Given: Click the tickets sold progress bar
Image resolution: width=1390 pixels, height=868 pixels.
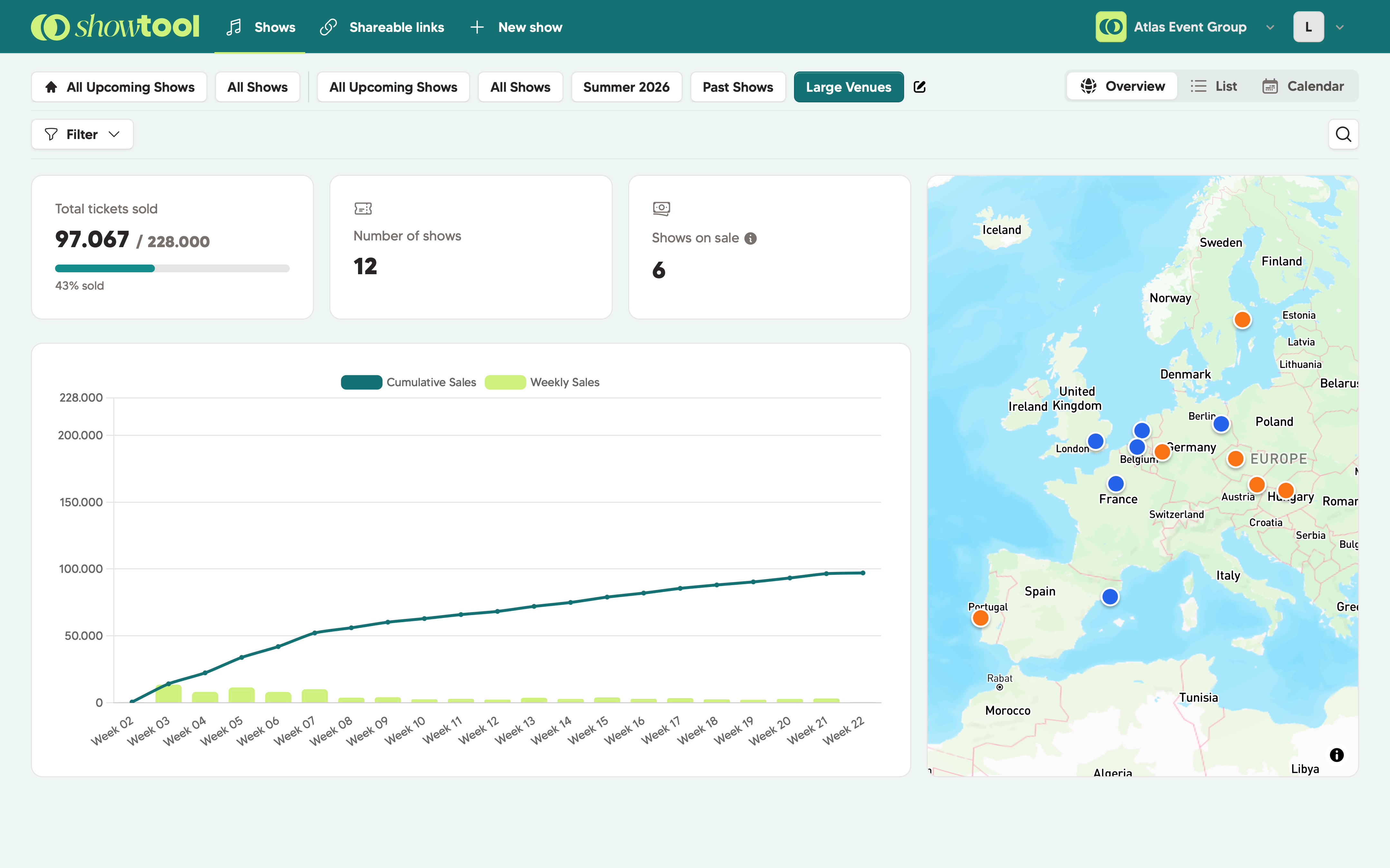Looking at the screenshot, I should (172, 268).
